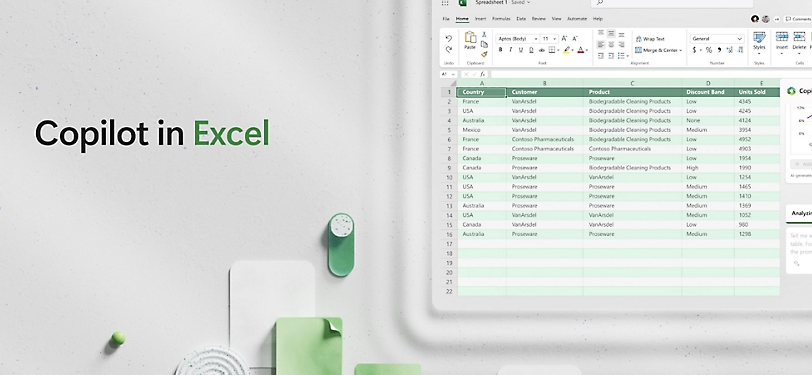Click the decrease indent icon
812x375 pixels.
point(601,55)
